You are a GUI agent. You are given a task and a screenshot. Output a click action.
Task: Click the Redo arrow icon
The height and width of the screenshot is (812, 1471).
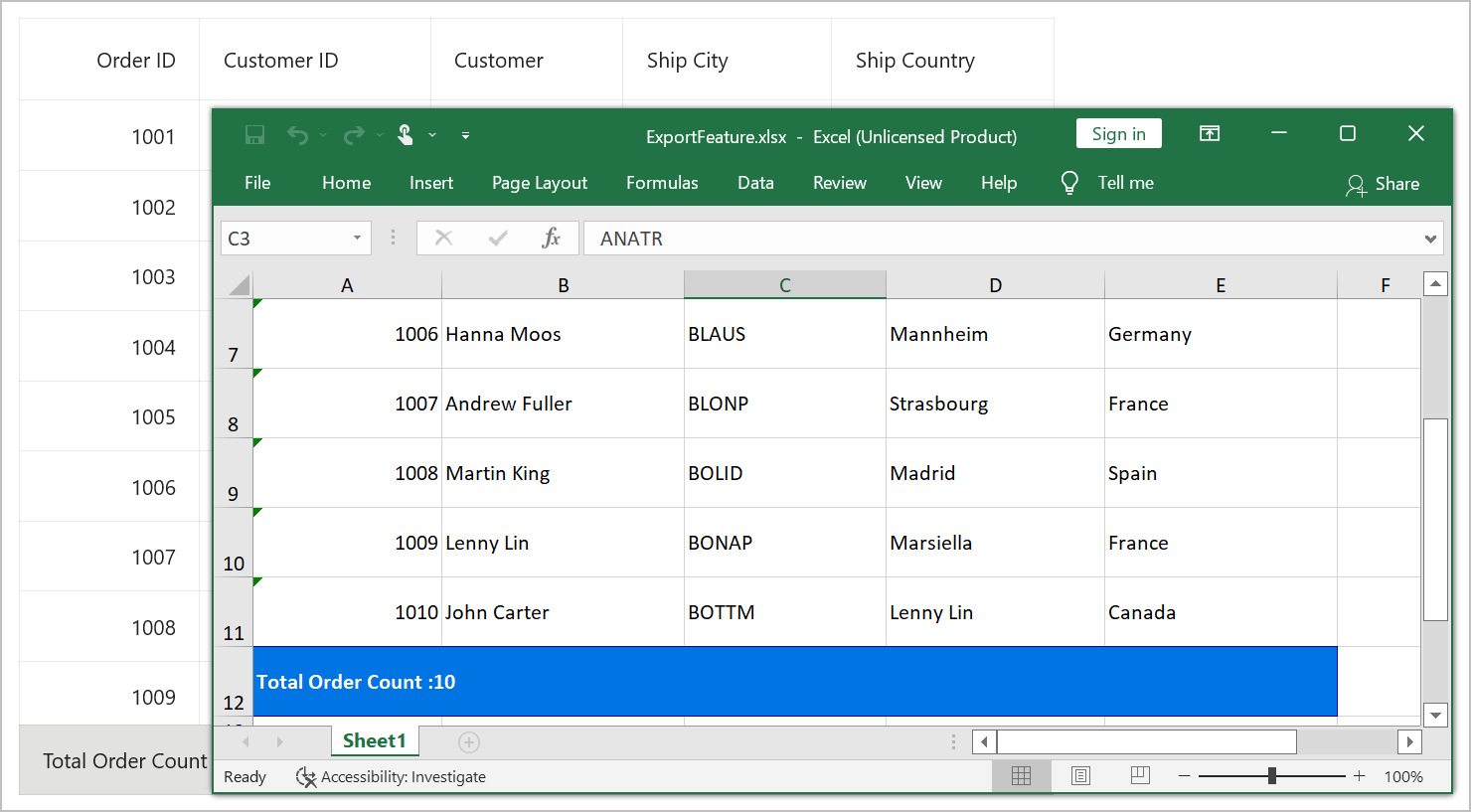(x=353, y=135)
